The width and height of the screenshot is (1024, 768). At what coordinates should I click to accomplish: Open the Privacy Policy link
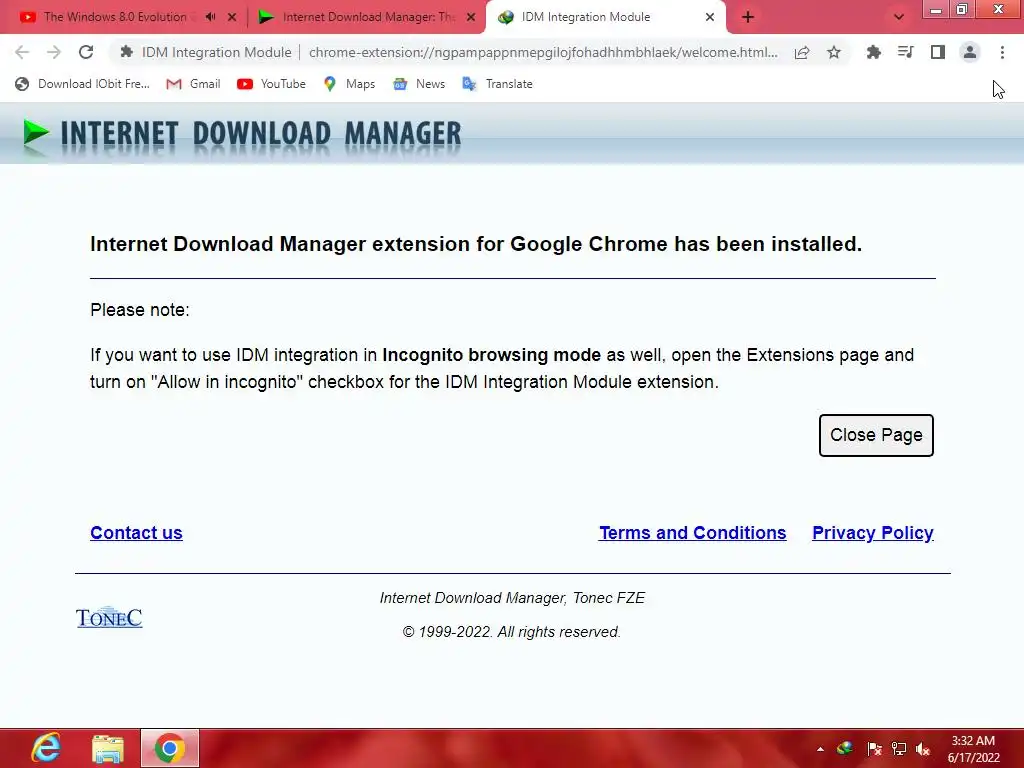click(x=872, y=533)
